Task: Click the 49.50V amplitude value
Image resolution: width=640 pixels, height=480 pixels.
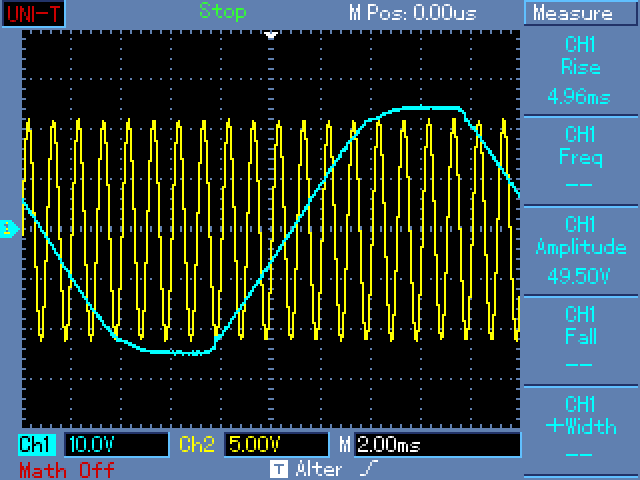Action: pyautogui.click(x=579, y=276)
